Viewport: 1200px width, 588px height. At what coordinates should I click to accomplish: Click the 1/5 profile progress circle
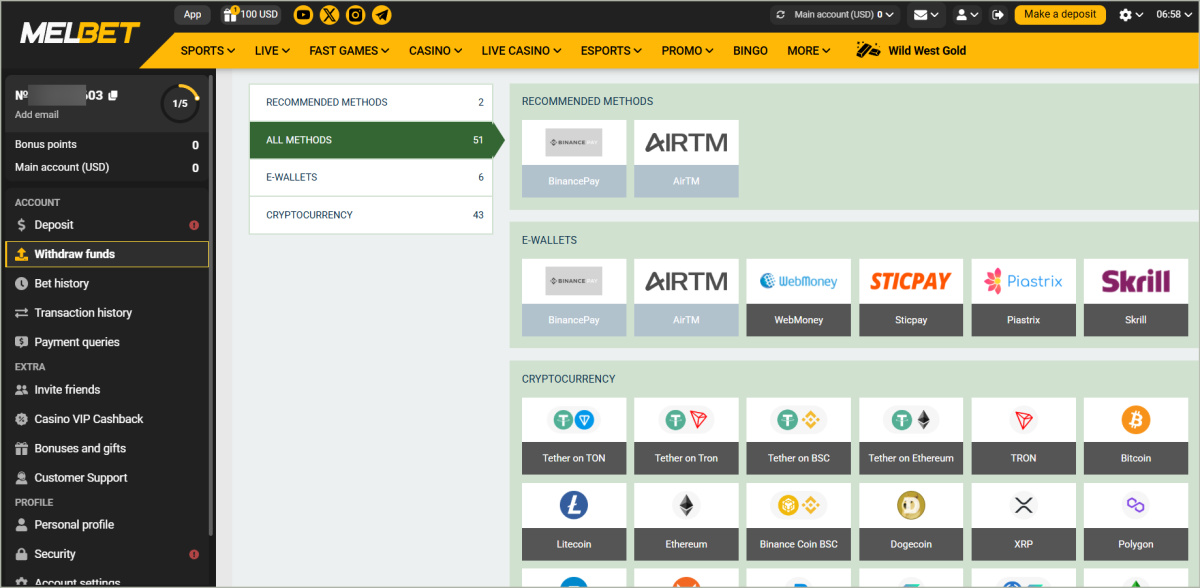click(x=180, y=103)
